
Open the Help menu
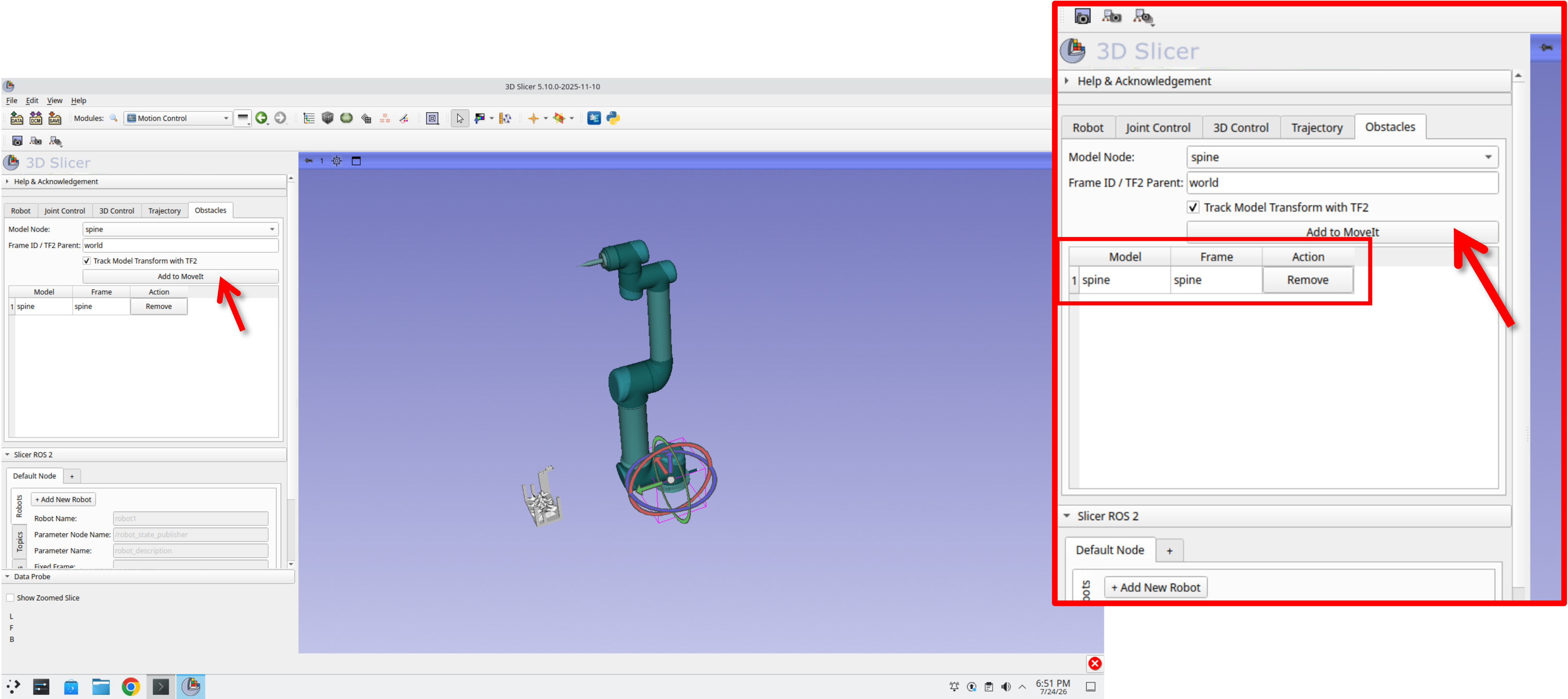[x=79, y=101]
